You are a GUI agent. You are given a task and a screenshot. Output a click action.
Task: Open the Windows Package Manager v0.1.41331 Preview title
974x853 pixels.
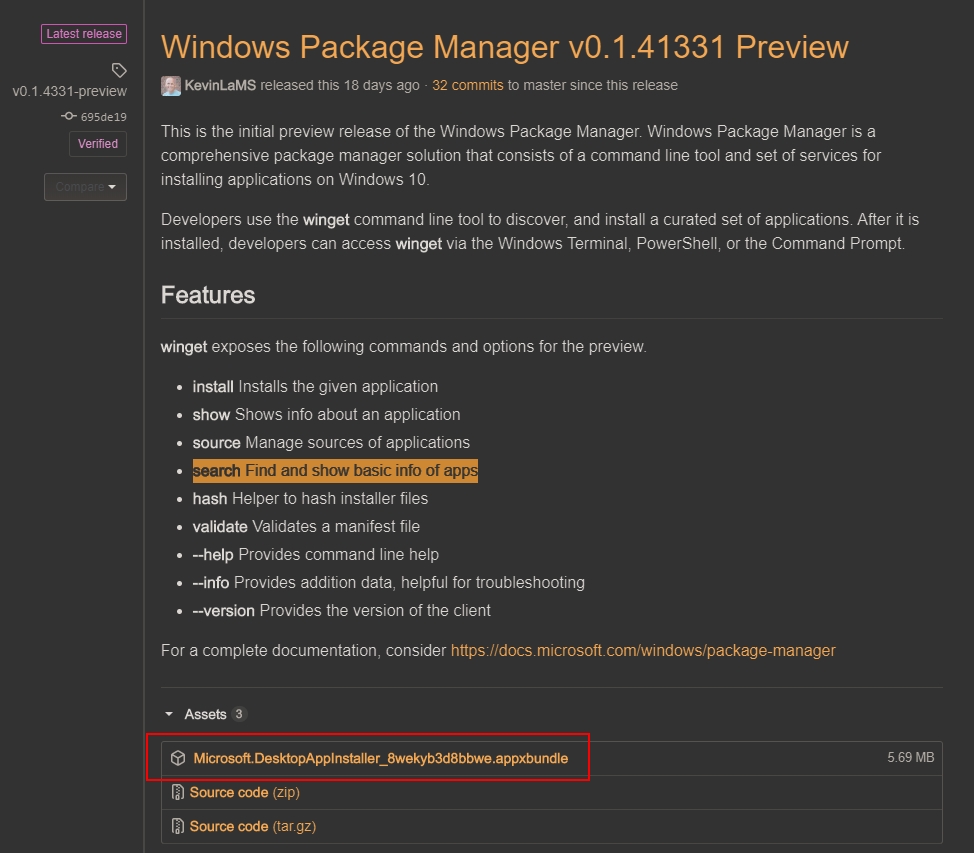(504, 47)
